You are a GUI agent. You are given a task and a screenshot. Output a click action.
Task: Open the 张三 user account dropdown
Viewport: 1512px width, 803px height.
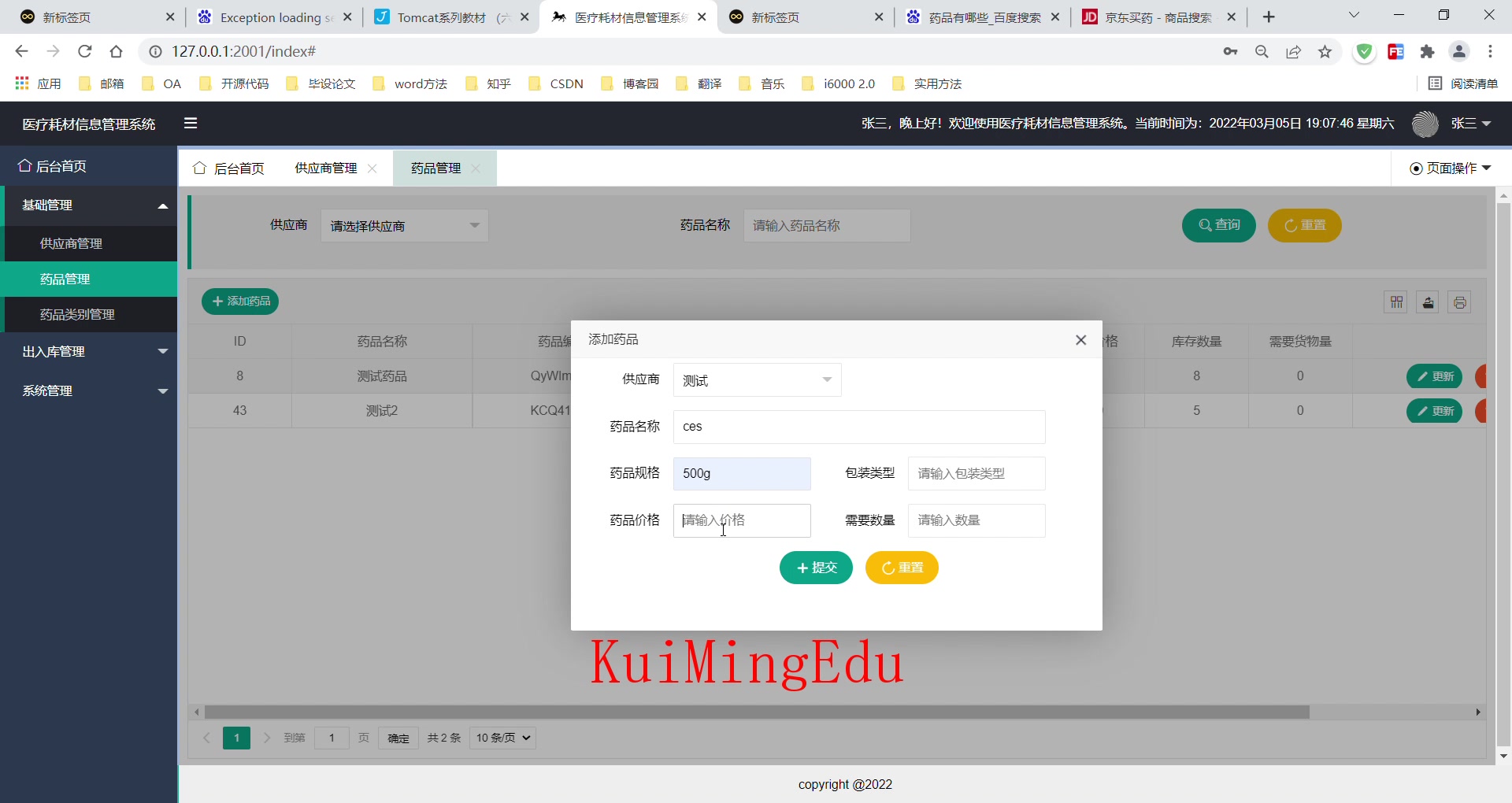(1469, 124)
